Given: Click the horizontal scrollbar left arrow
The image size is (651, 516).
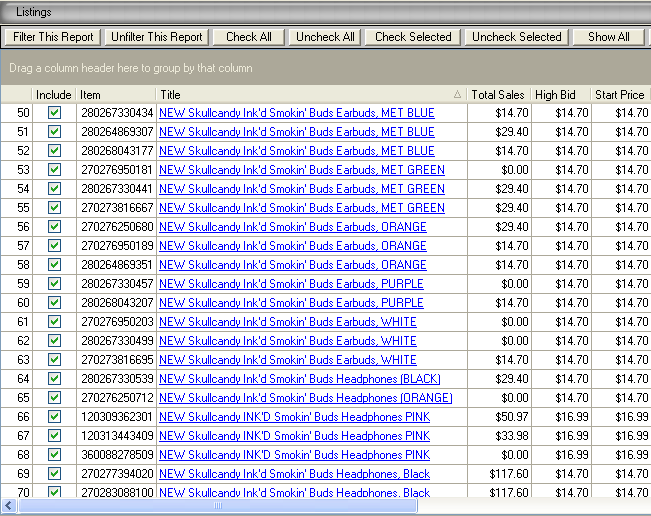Looking at the screenshot, I should (x=9, y=506).
